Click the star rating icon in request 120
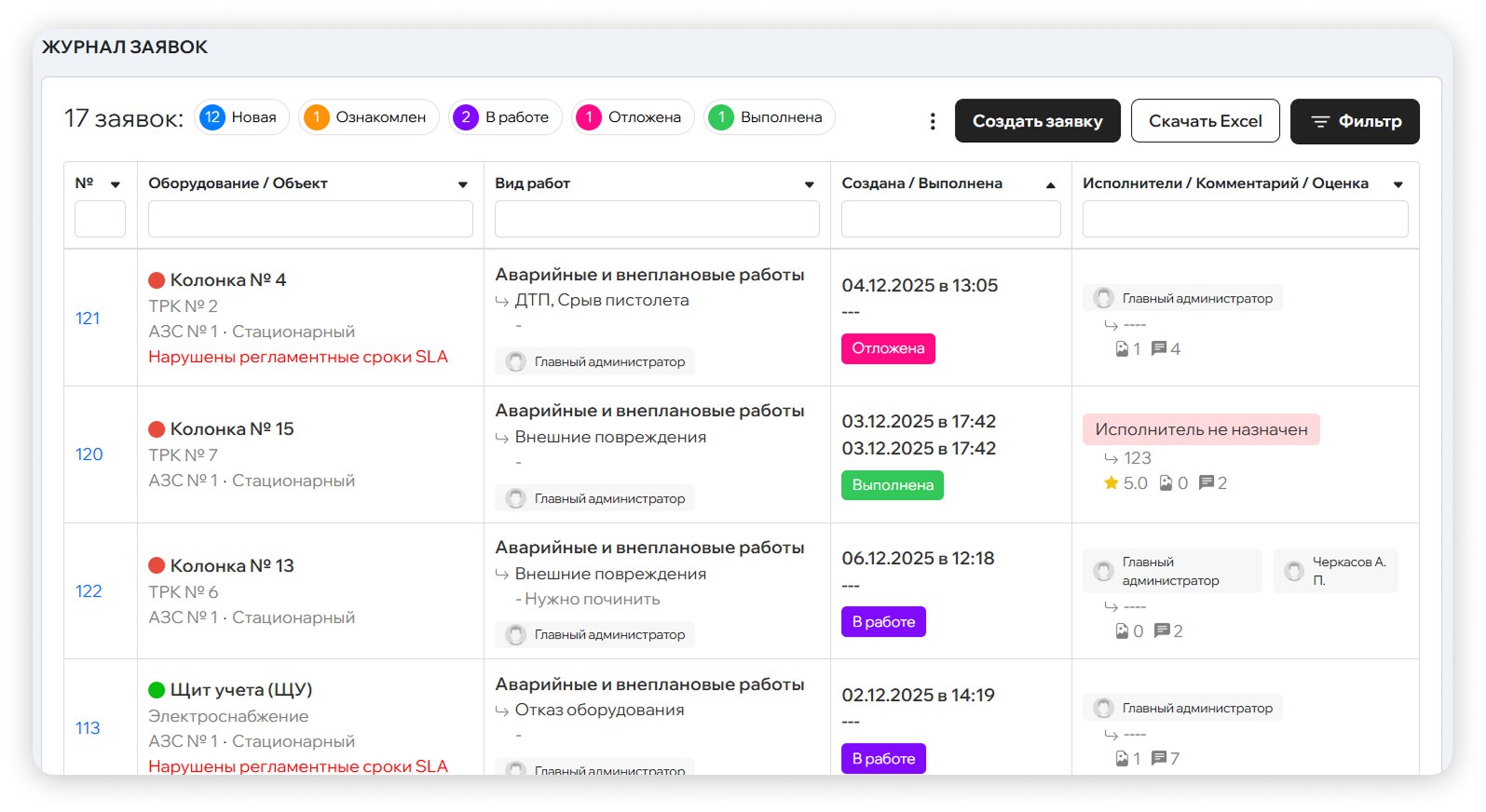 point(1111,482)
